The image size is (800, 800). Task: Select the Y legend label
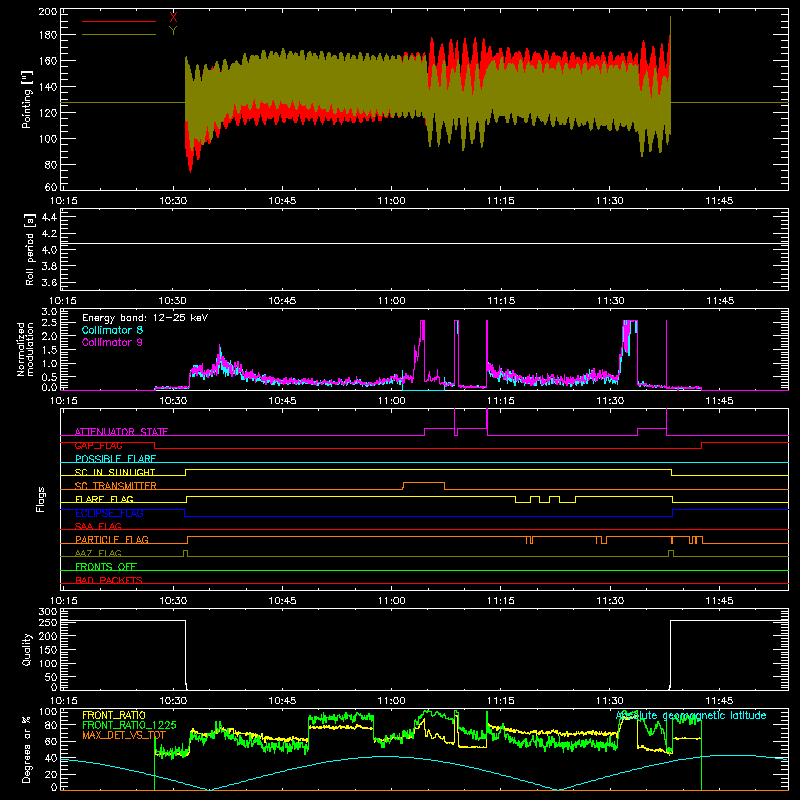173,31
